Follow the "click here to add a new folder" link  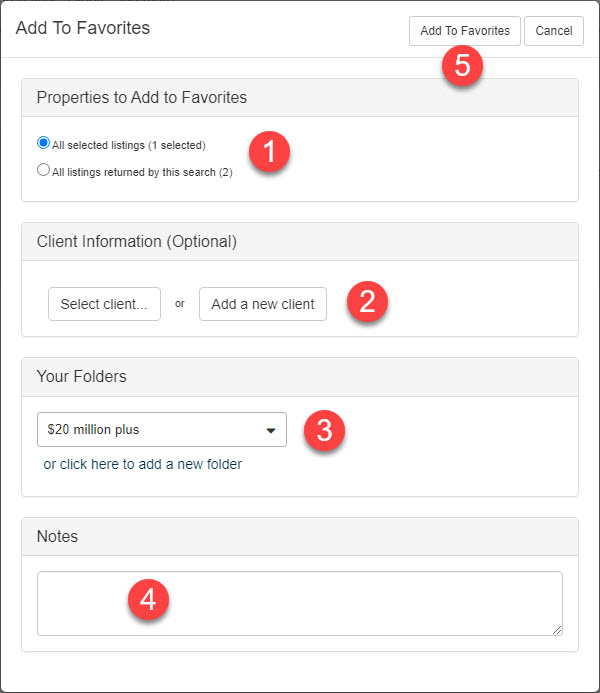[x=142, y=464]
